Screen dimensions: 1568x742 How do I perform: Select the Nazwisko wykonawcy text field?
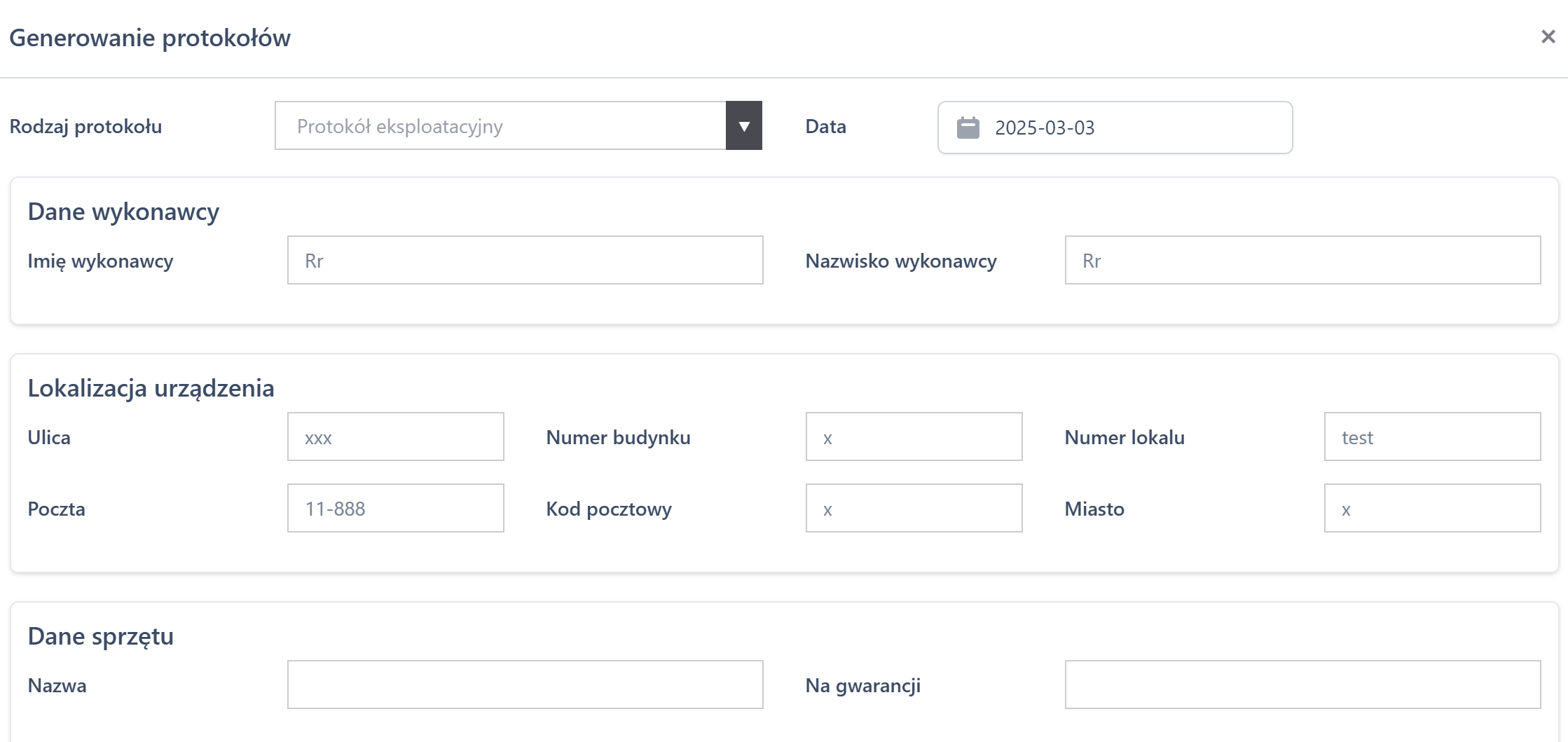[1302, 261]
